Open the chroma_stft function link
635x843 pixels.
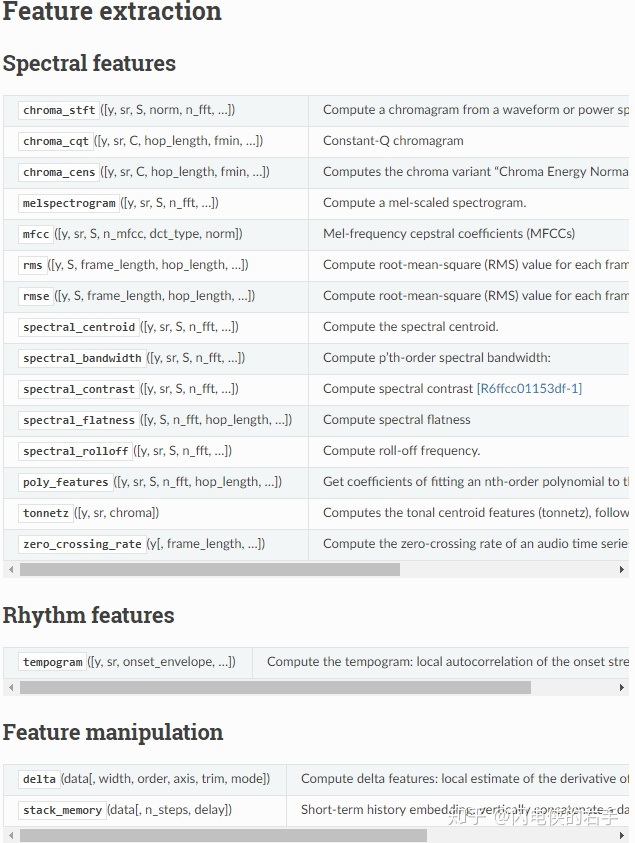tap(59, 110)
